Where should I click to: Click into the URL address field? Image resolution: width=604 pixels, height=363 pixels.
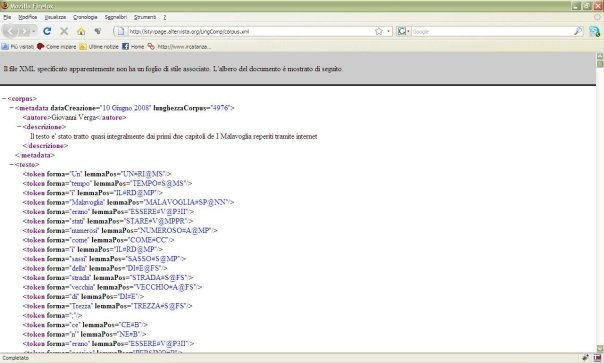pyautogui.click(x=250, y=32)
